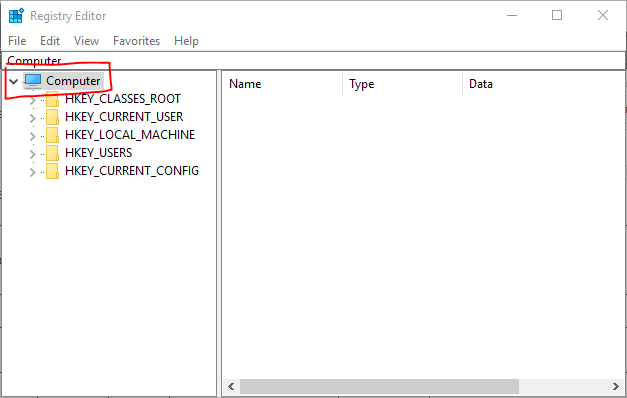Select HKEY_LOCAL_MACHINE text in tree
Image resolution: width=627 pixels, height=398 pixels.
pos(130,135)
